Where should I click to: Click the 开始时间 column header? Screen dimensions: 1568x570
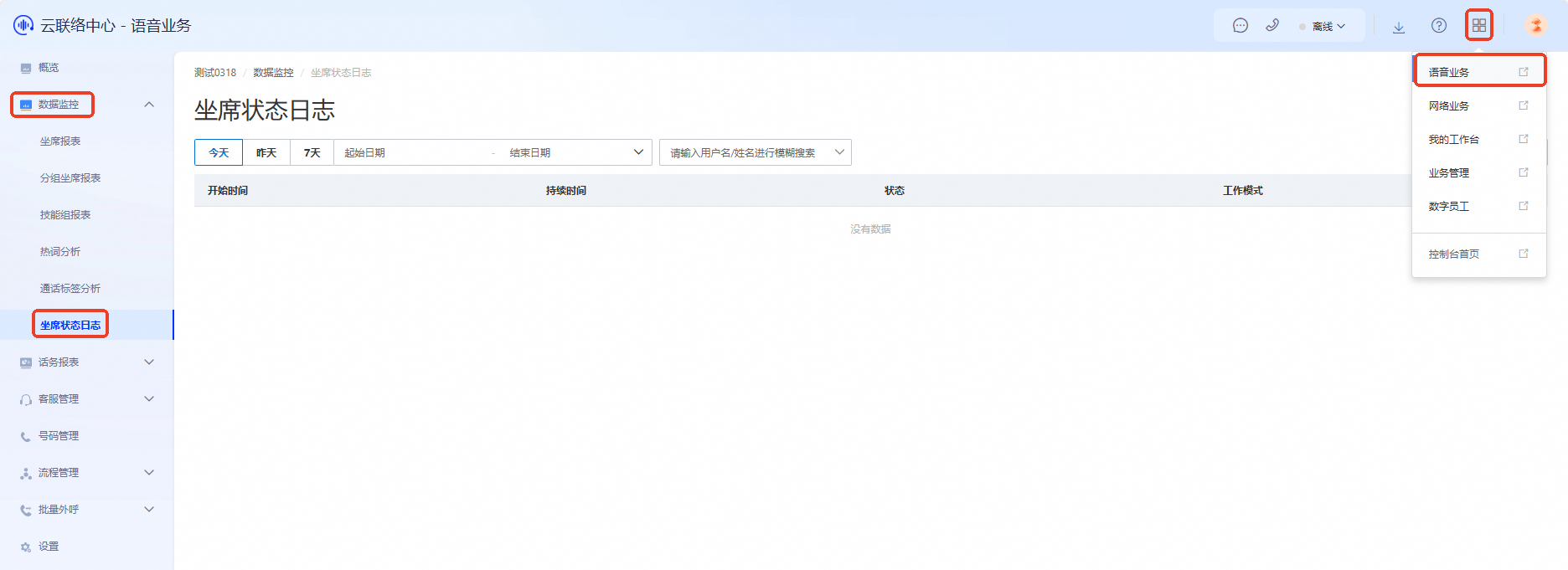(228, 191)
